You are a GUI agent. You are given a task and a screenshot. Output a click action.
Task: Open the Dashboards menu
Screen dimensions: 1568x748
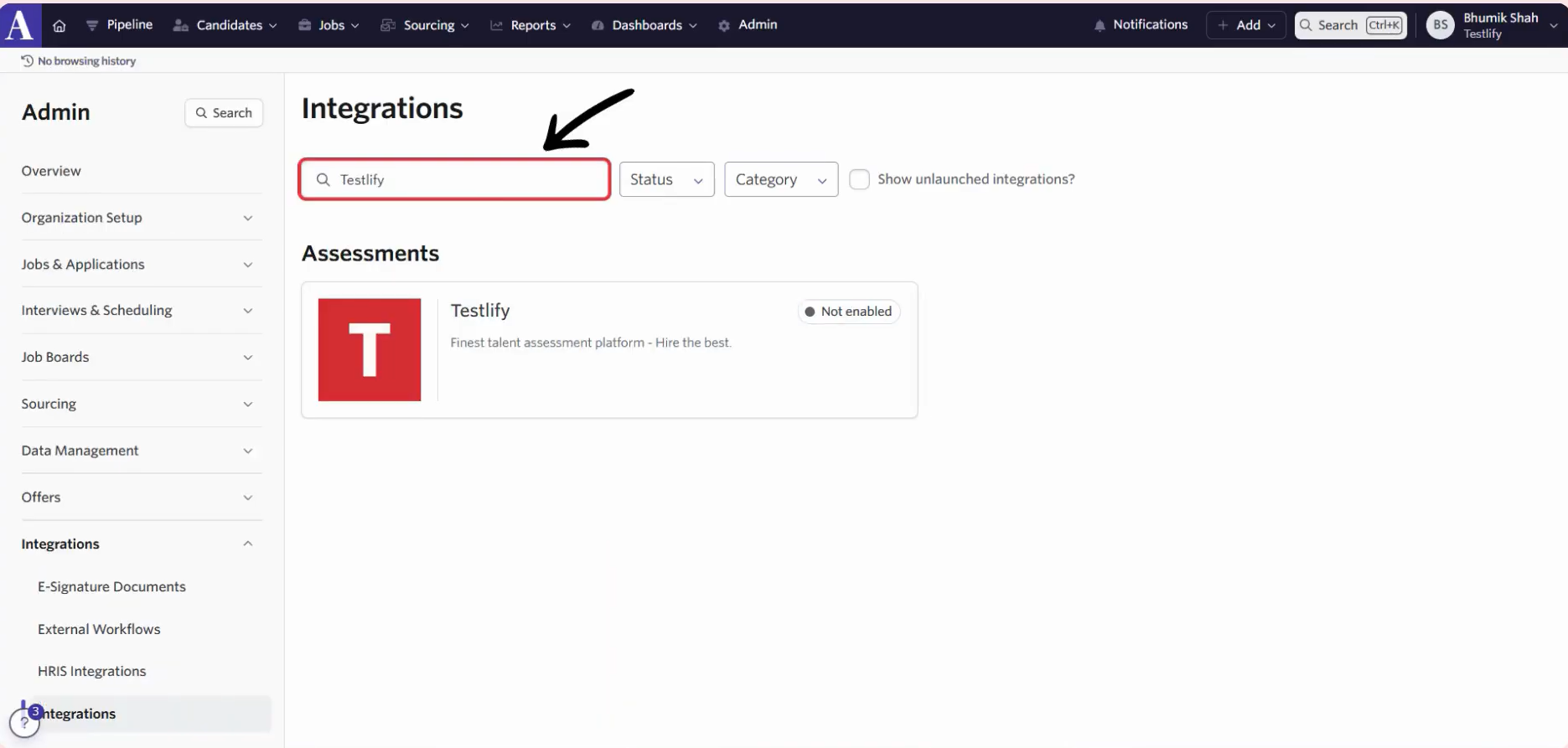[644, 25]
